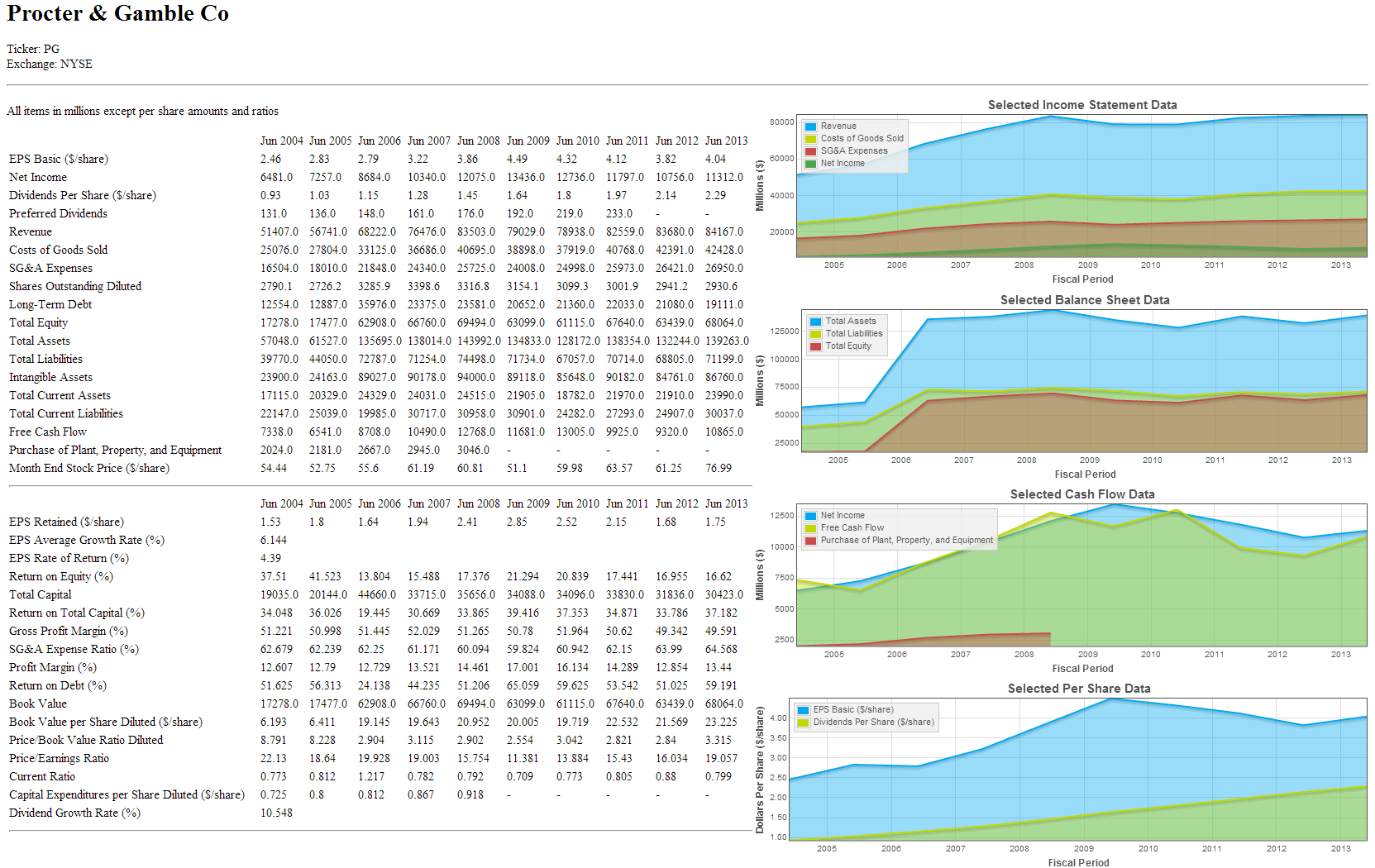
Task: Click the Gross Profit Margin (%) row label
Action: click(x=69, y=631)
